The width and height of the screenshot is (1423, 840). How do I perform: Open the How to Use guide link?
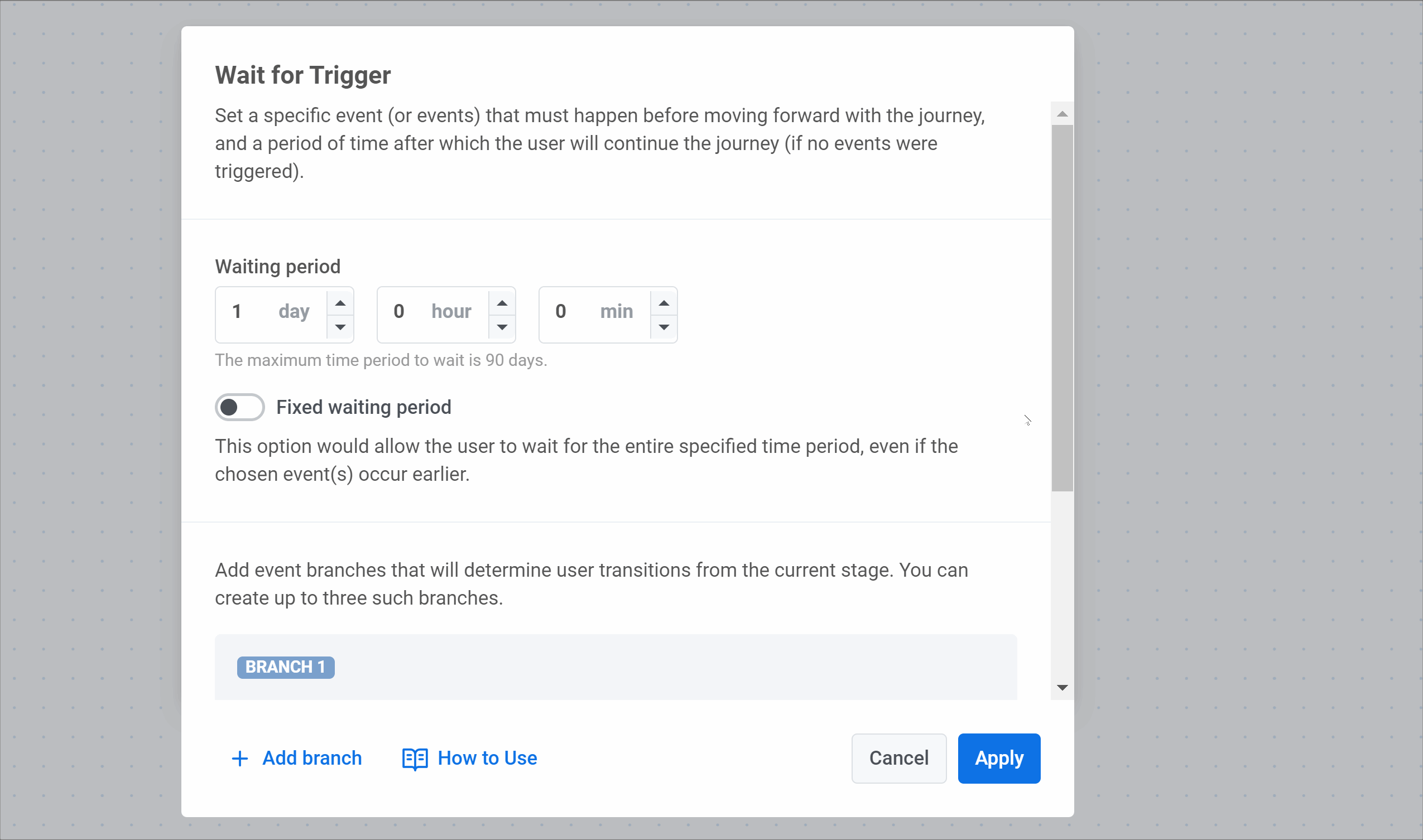tap(487, 758)
